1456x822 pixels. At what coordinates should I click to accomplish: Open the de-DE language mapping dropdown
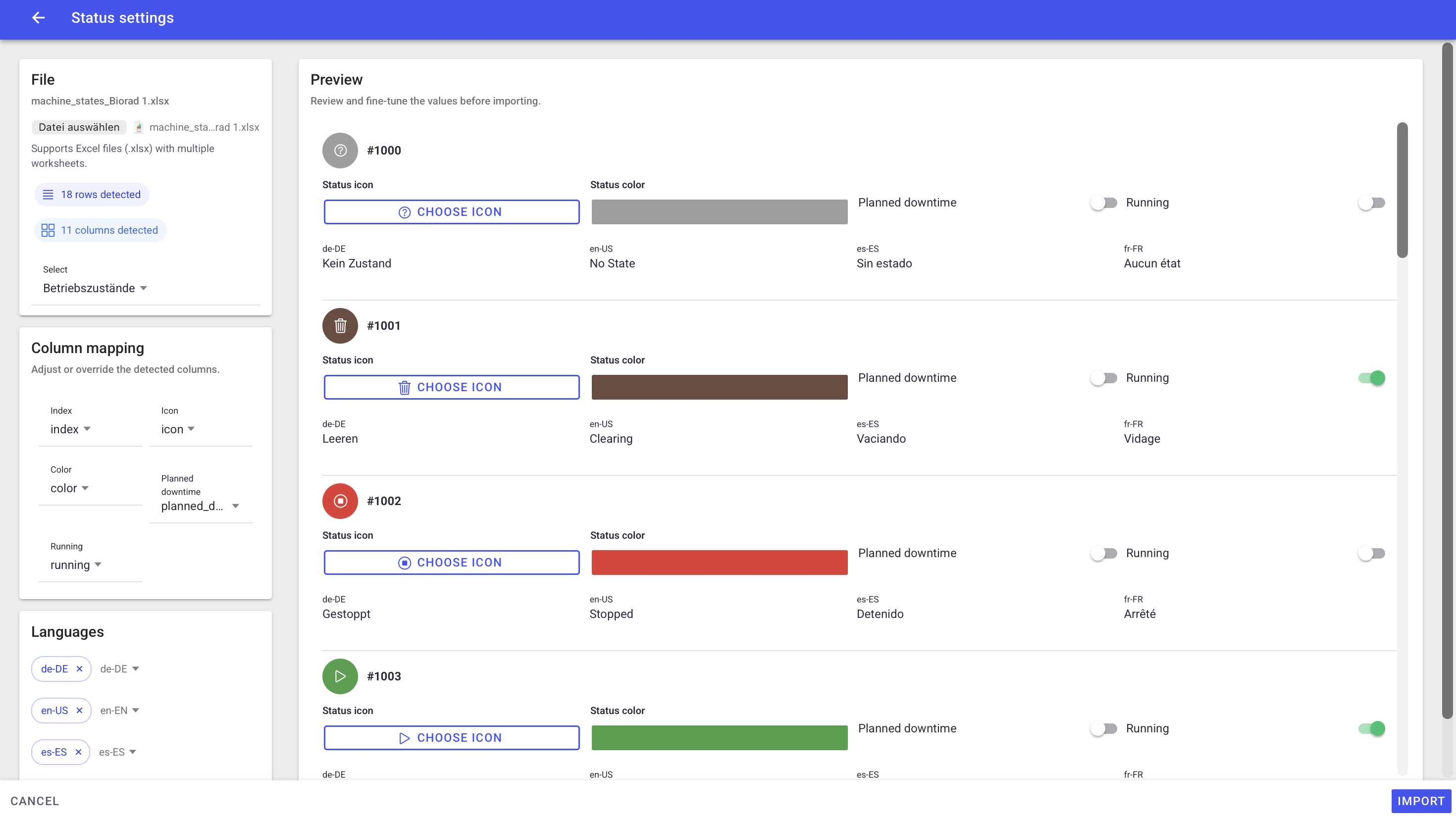pos(119,669)
